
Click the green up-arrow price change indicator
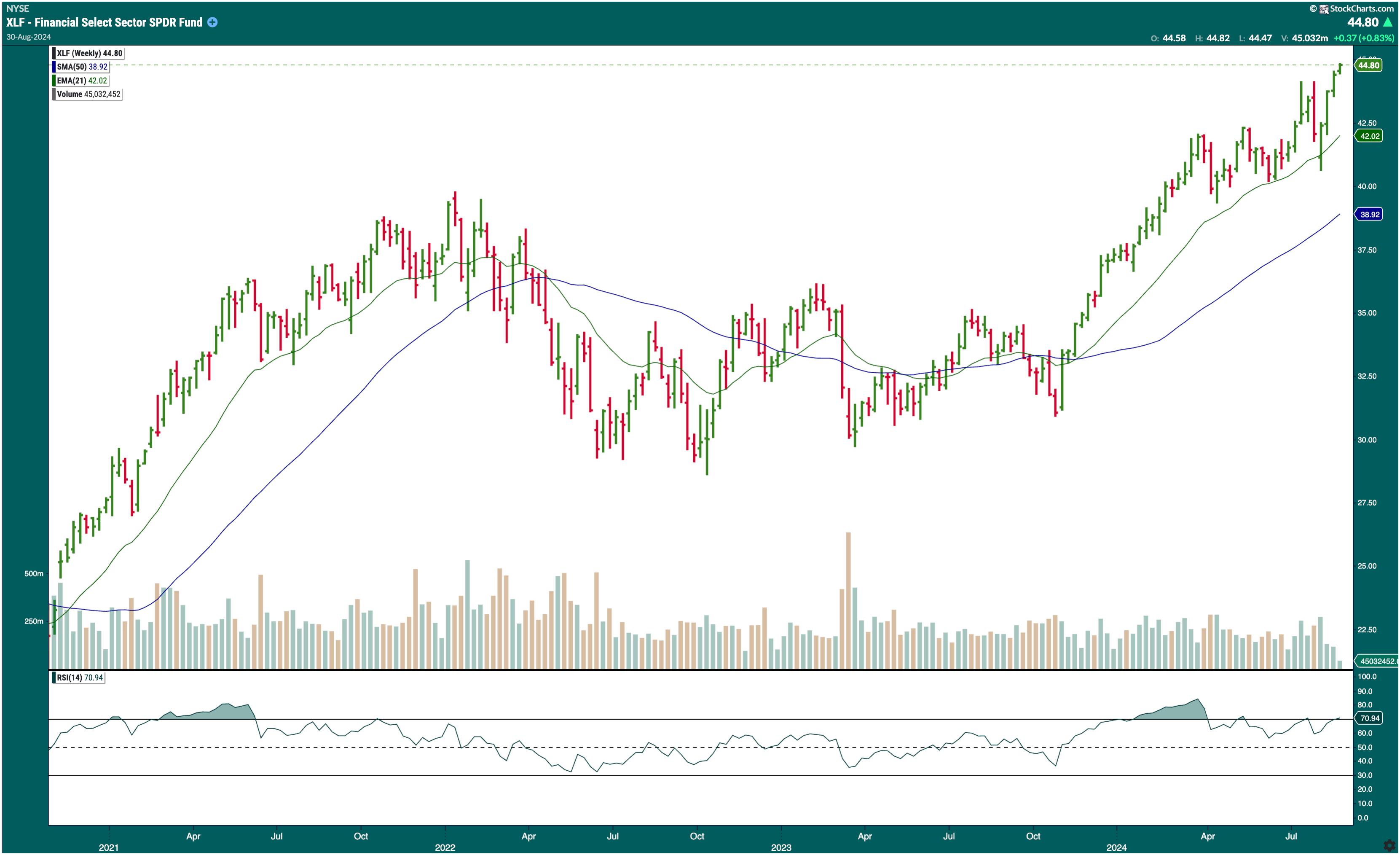tap(1387, 22)
